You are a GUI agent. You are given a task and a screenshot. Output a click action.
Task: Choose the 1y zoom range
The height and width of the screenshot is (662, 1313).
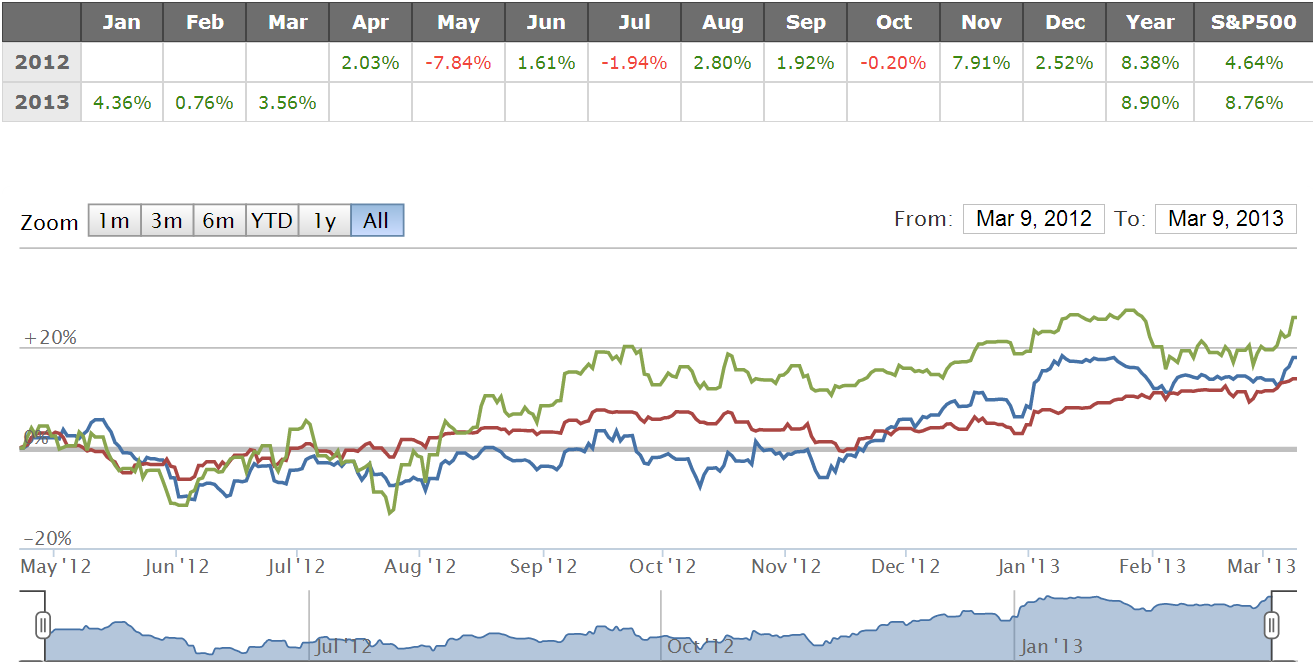coord(324,221)
